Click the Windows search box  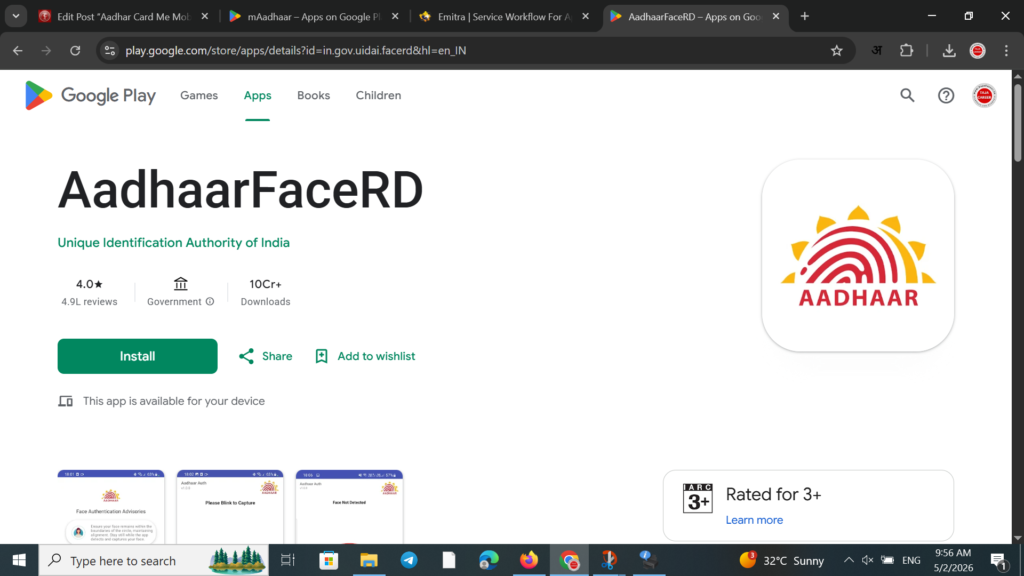pos(153,560)
